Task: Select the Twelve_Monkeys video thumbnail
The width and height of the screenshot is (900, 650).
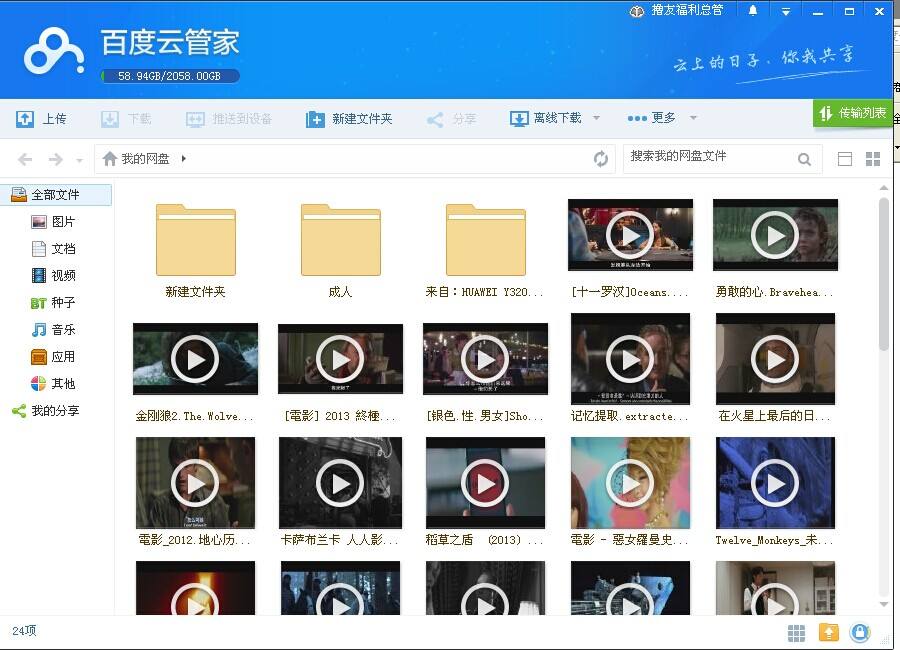Action: pyautogui.click(x=775, y=483)
